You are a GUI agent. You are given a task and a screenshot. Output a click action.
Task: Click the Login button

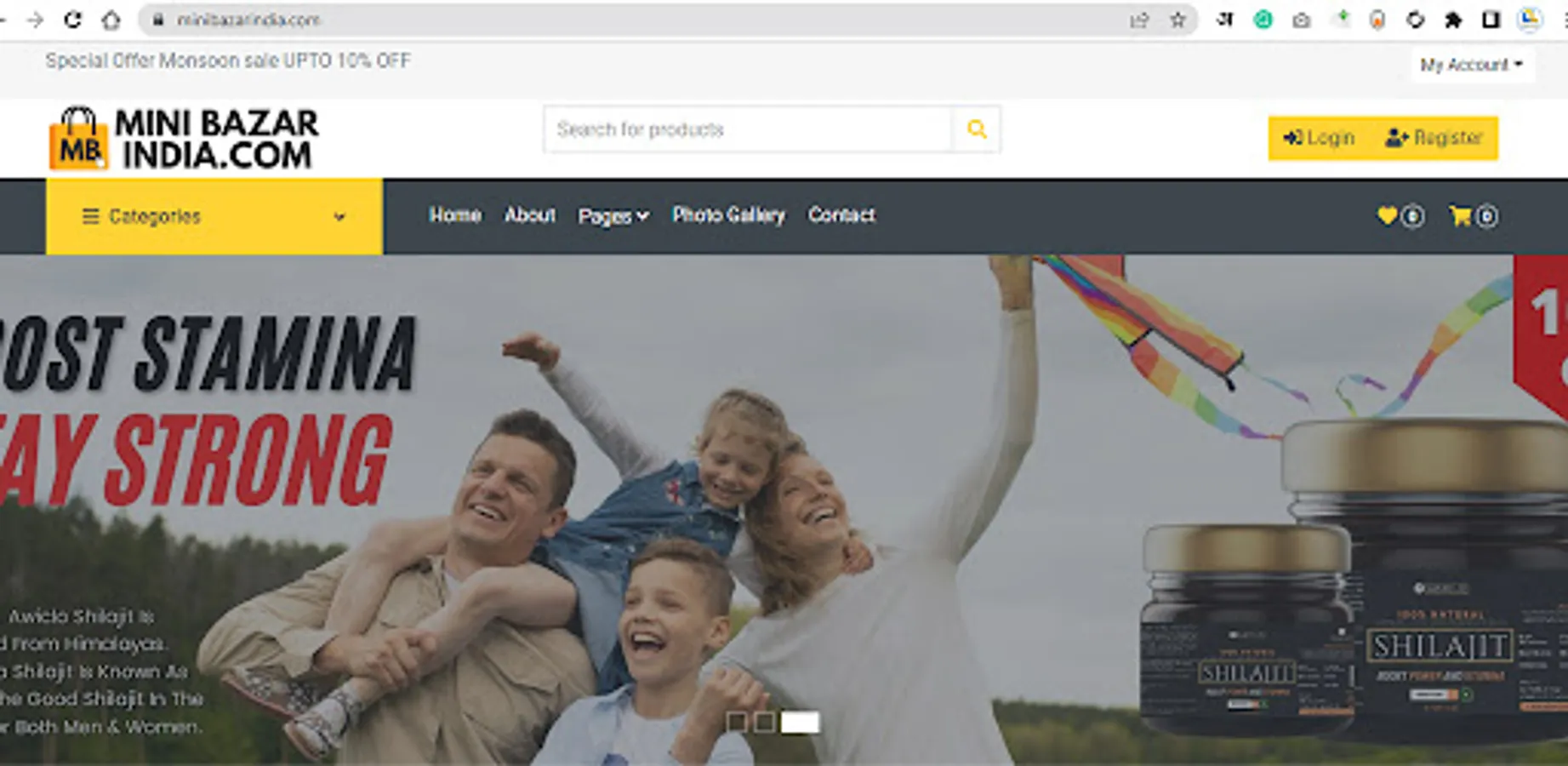point(1320,138)
